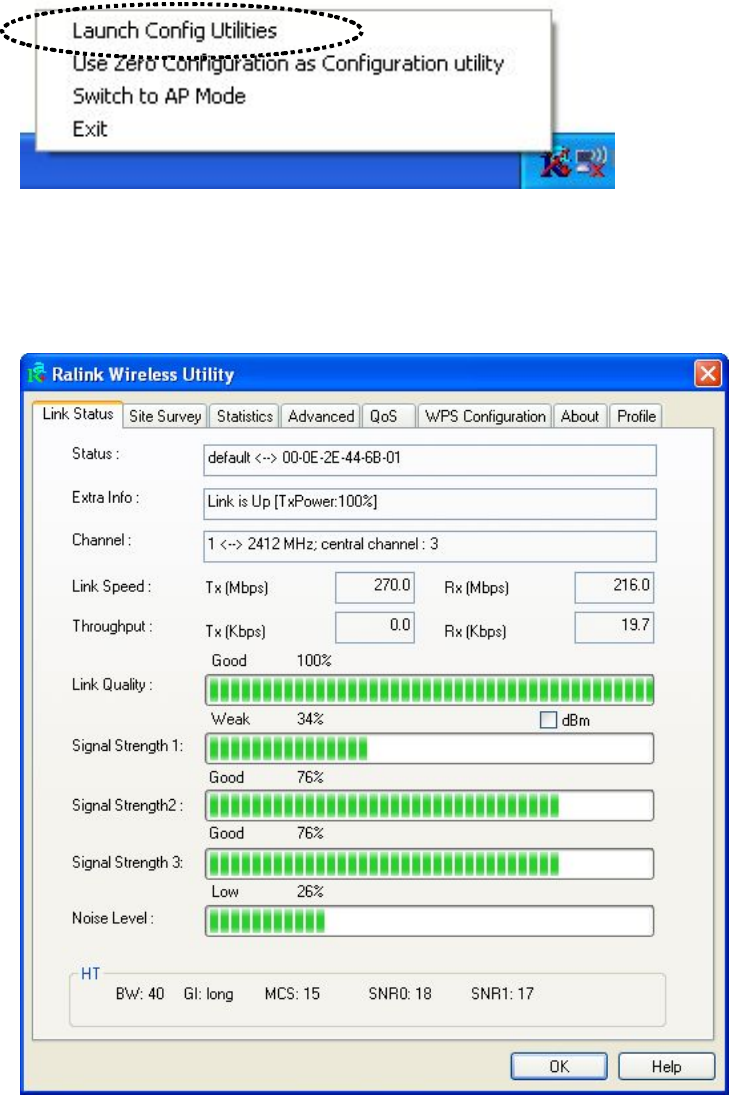Click the 'Link Speed :' label
This screenshot has width=729, height=1095.
(111, 587)
